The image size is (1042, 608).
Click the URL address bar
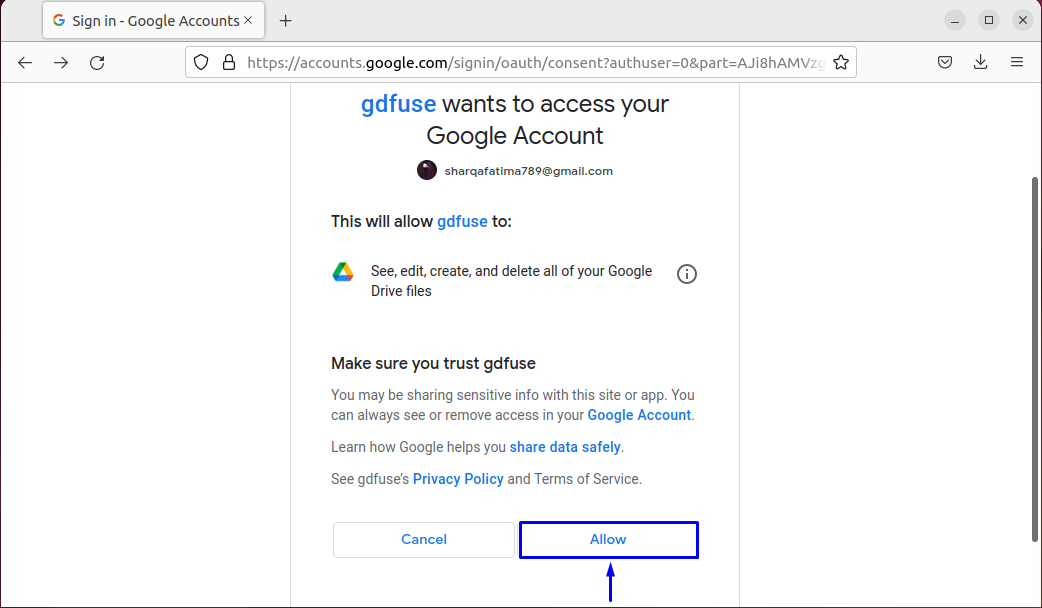535,62
